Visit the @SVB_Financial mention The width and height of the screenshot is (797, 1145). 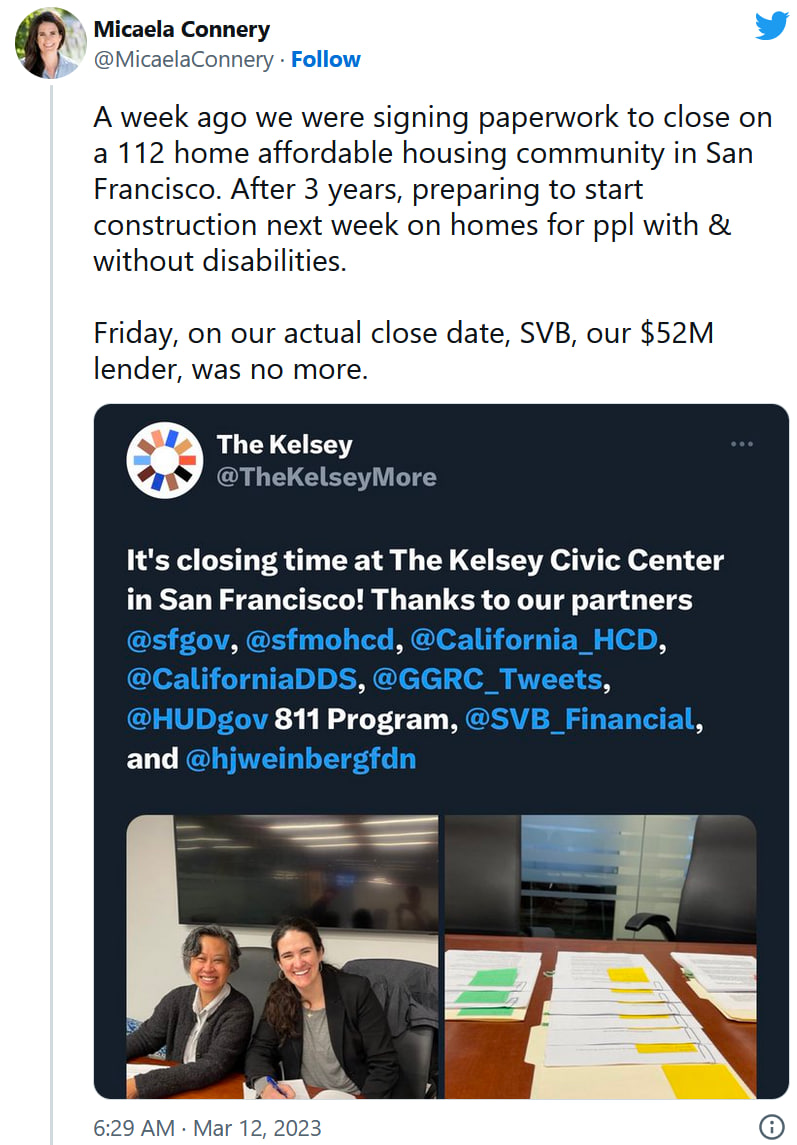(x=579, y=719)
